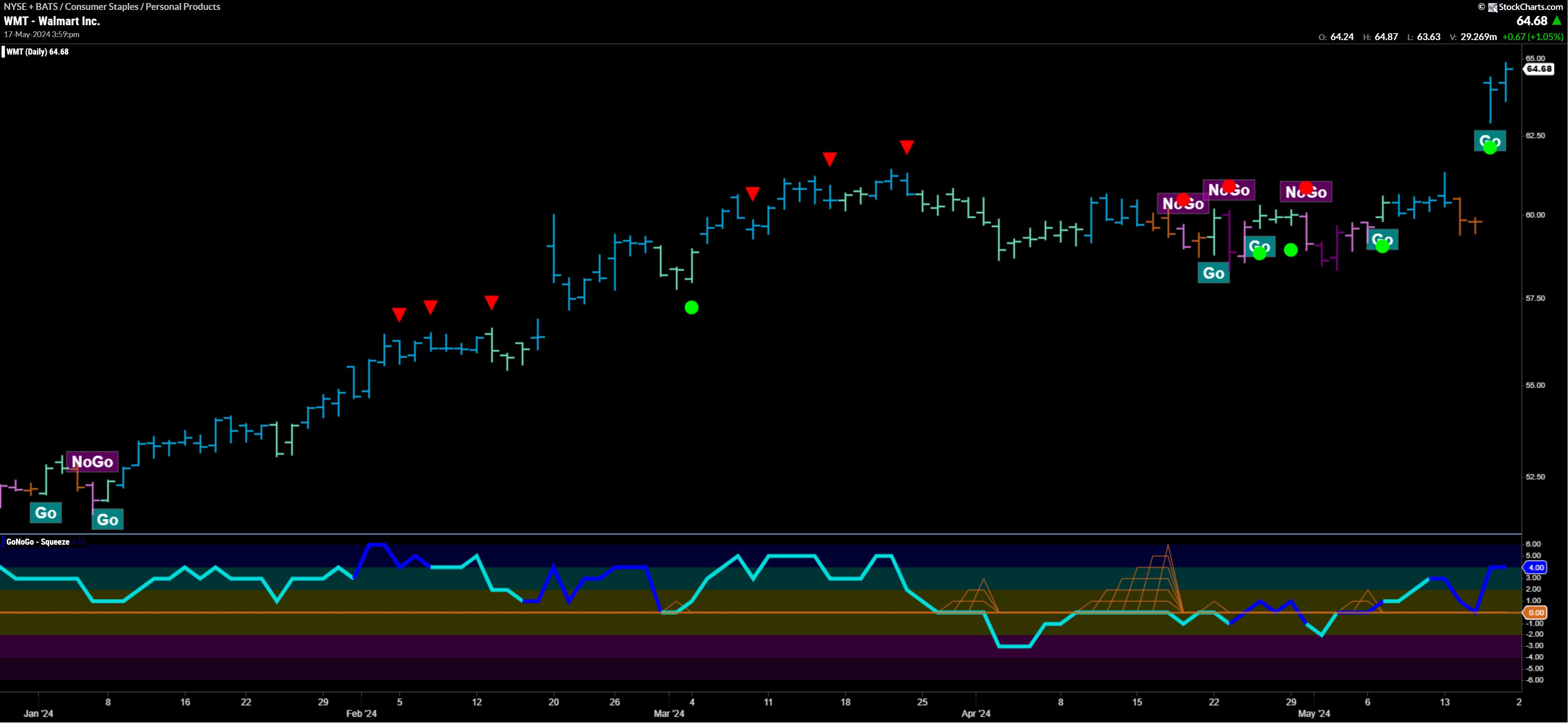Click the Mar '24 date axis label
This screenshot has width=1568, height=723.
669,713
